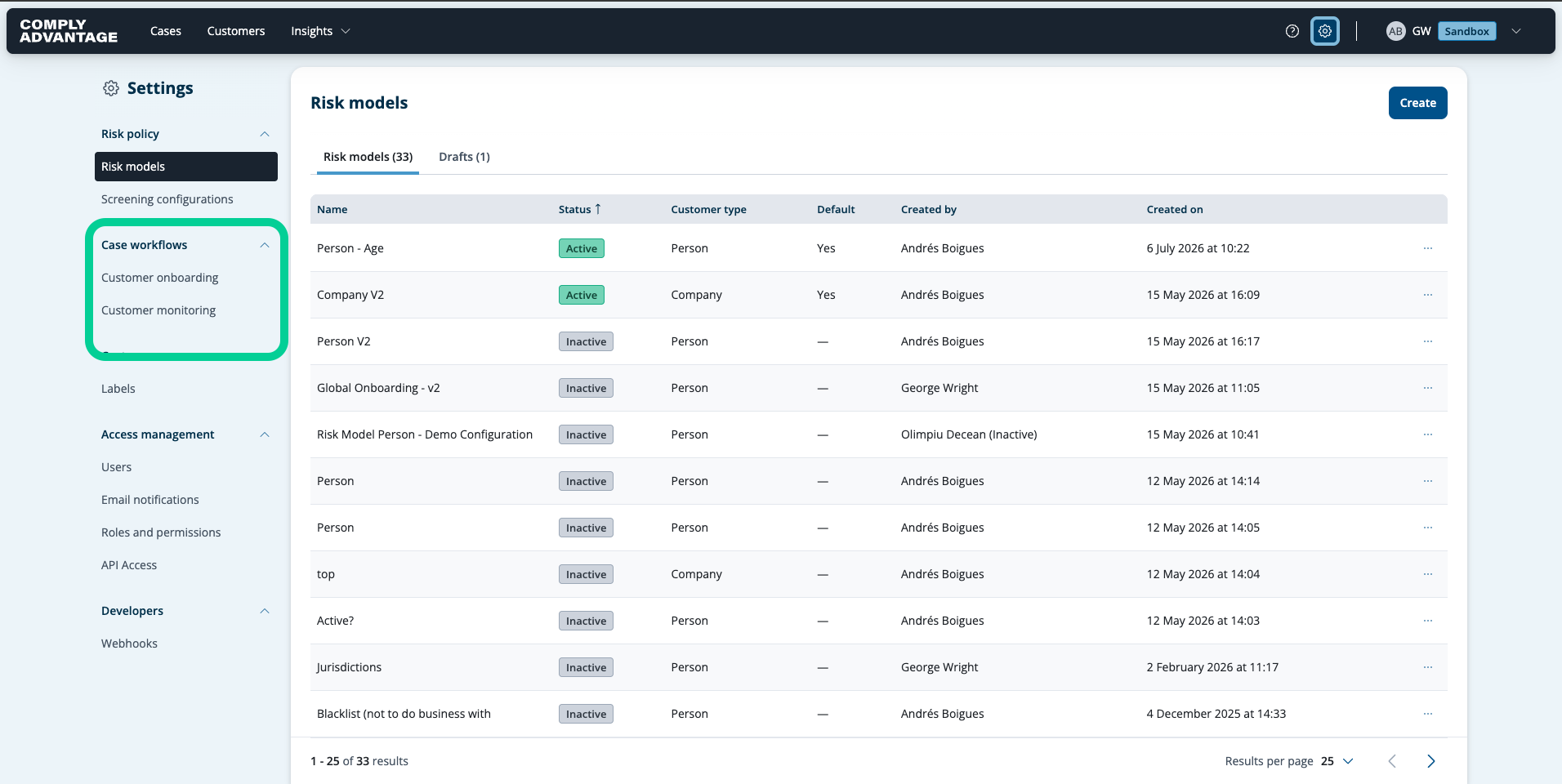Sort by Name column header
The height and width of the screenshot is (784, 1562).
(332, 209)
